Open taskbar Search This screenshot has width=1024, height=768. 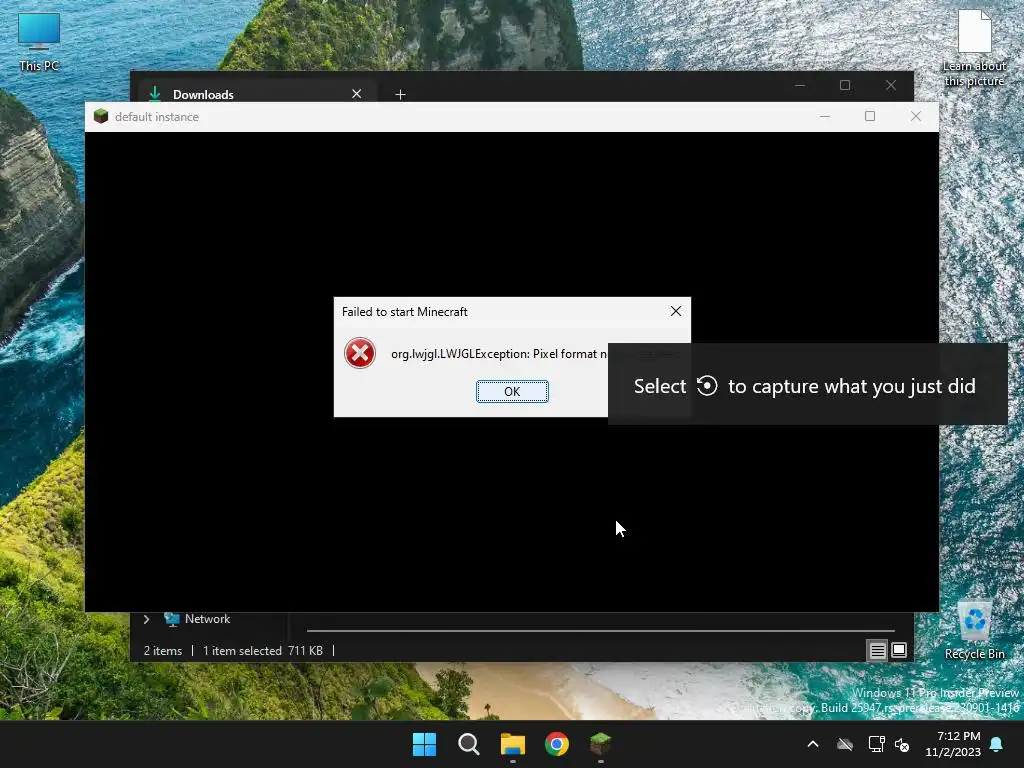pos(468,744)
